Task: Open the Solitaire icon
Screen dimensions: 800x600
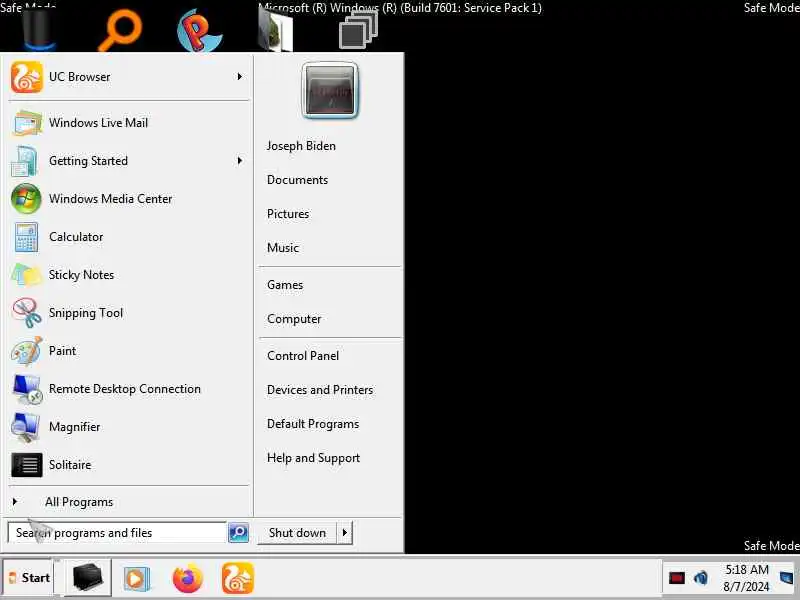Action: point(27,465)
